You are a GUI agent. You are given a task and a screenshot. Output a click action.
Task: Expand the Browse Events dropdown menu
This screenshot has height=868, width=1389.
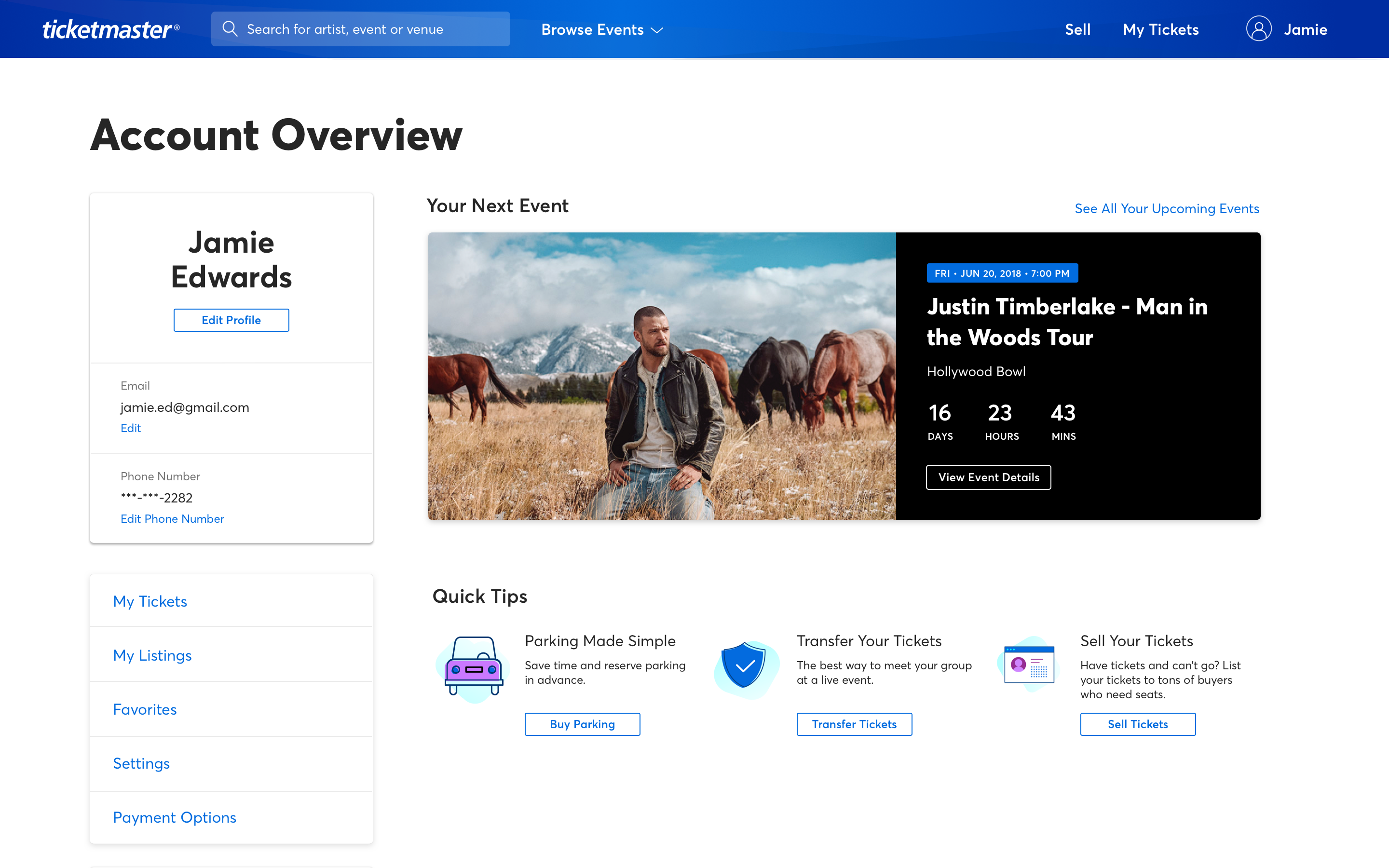click(601, 29)
